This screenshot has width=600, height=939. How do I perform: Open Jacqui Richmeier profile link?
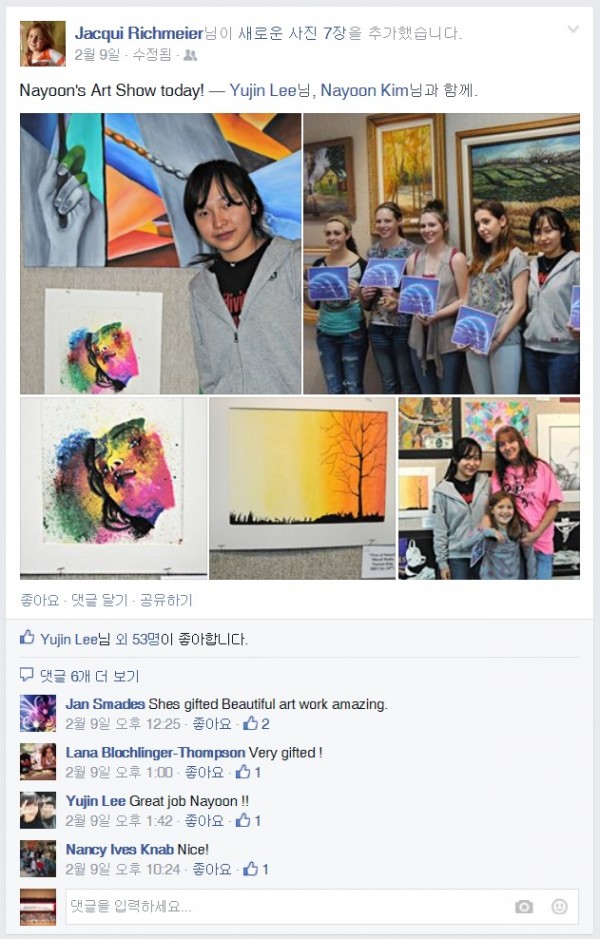tap(139, 33)
